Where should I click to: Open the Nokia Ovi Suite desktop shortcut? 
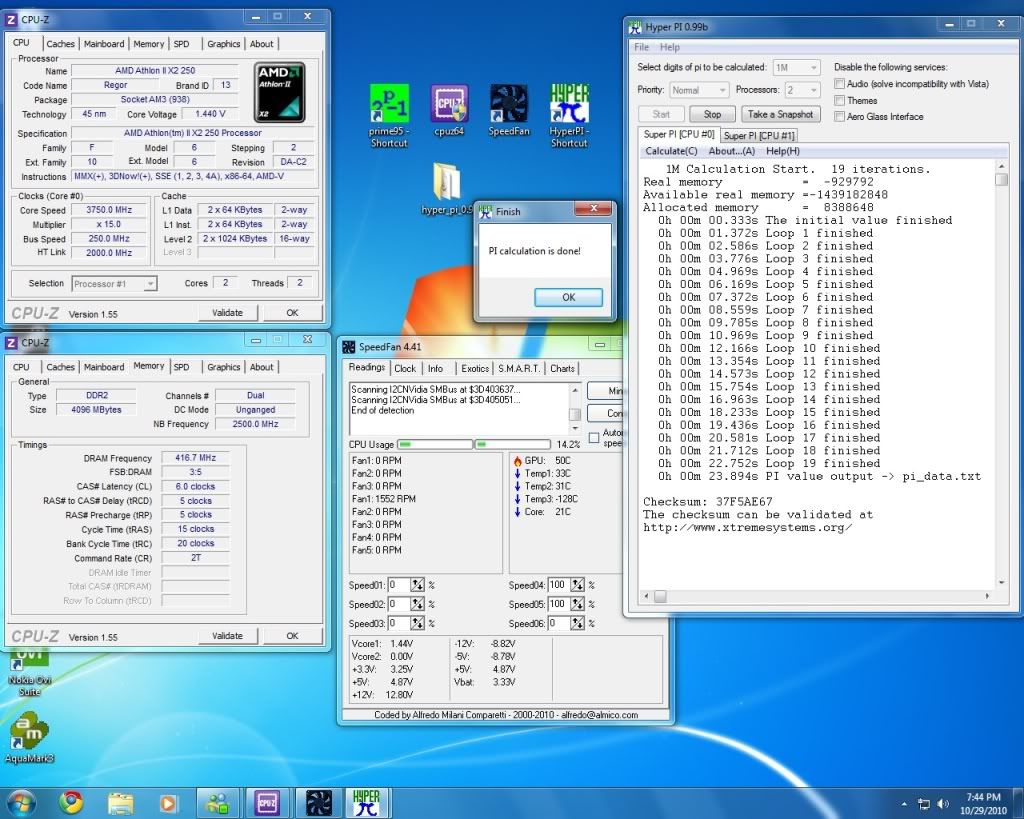point(29,673)
